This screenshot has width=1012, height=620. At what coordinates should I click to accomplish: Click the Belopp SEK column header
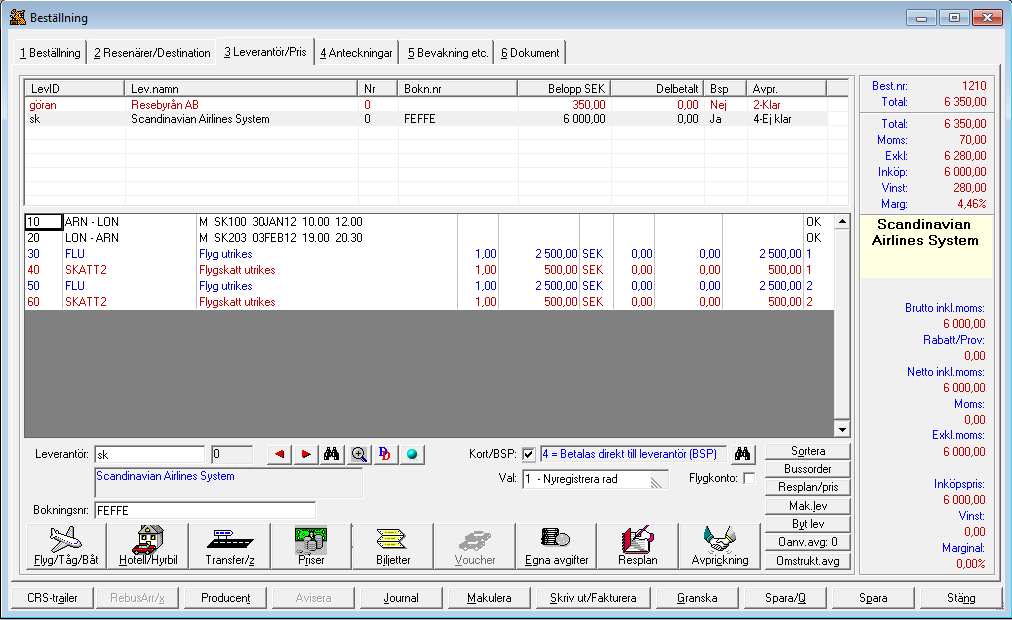563,88
